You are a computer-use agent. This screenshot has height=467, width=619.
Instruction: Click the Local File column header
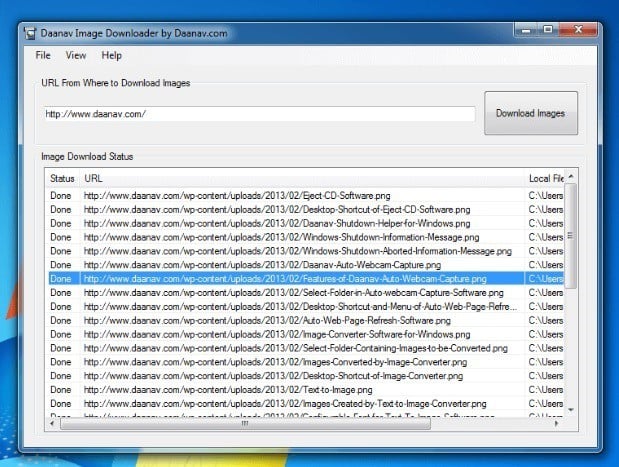(546, 178)
